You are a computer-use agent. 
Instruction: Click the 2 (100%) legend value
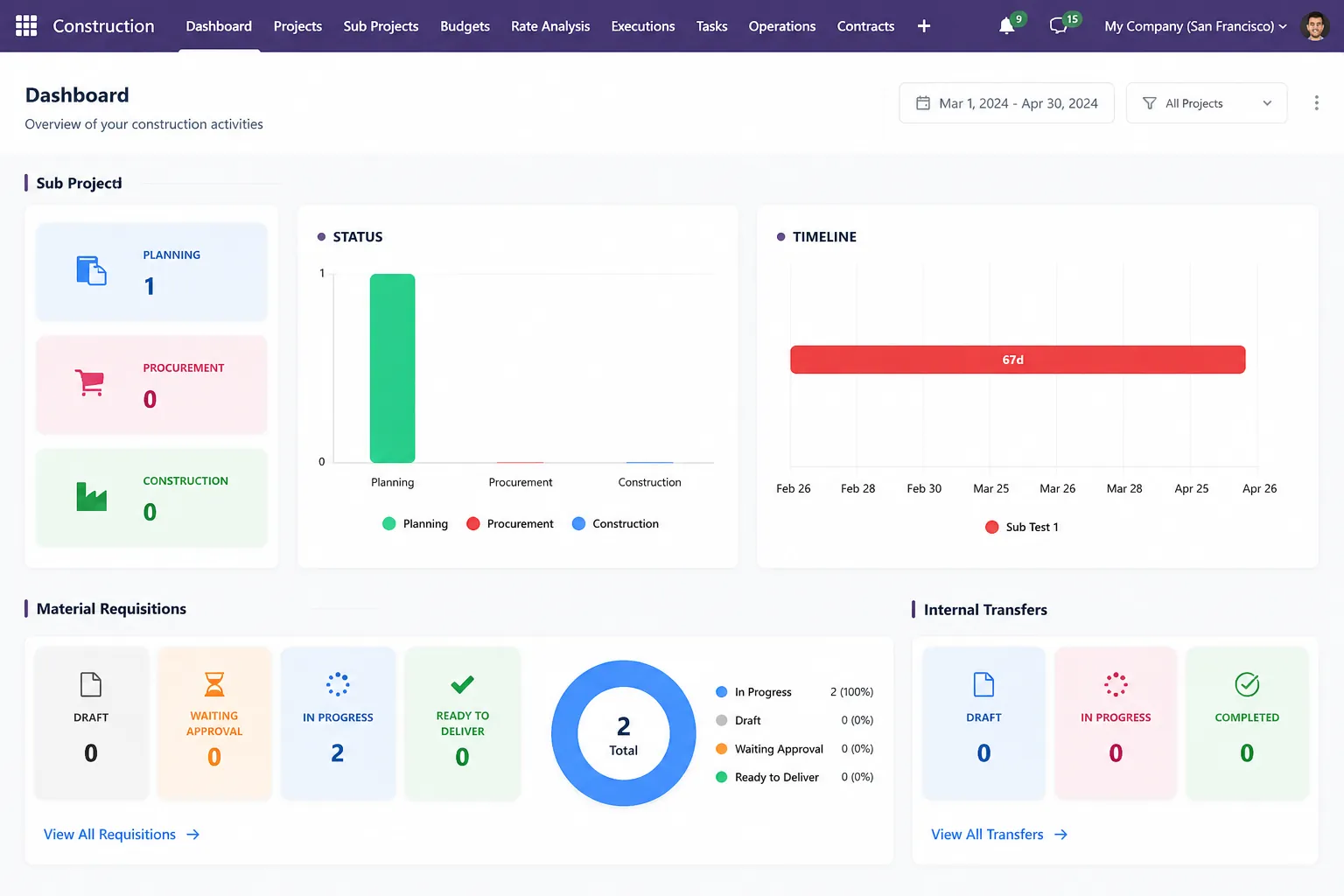(x=851, y=692)
